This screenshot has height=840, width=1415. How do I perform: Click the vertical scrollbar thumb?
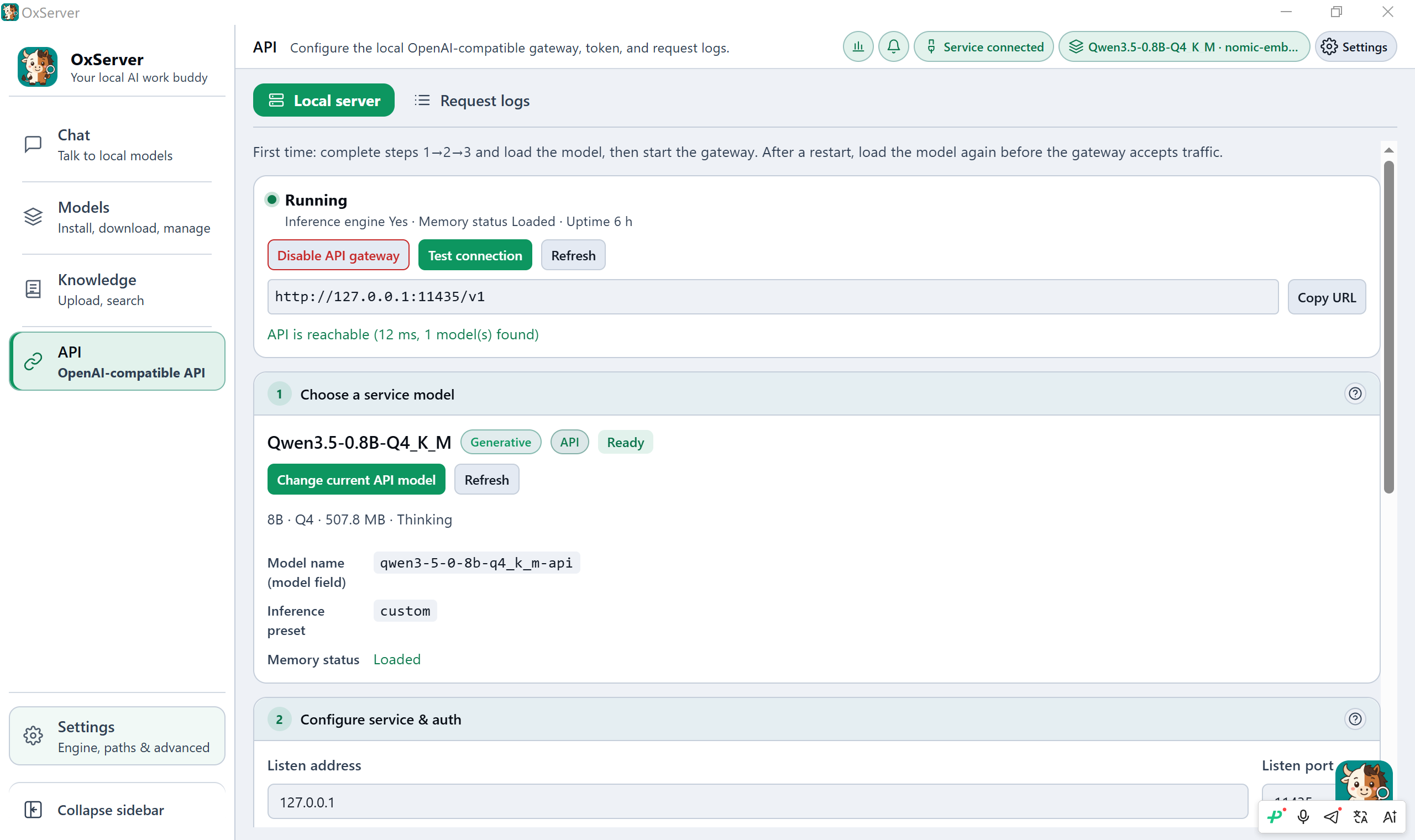(x=1389, y=327)
